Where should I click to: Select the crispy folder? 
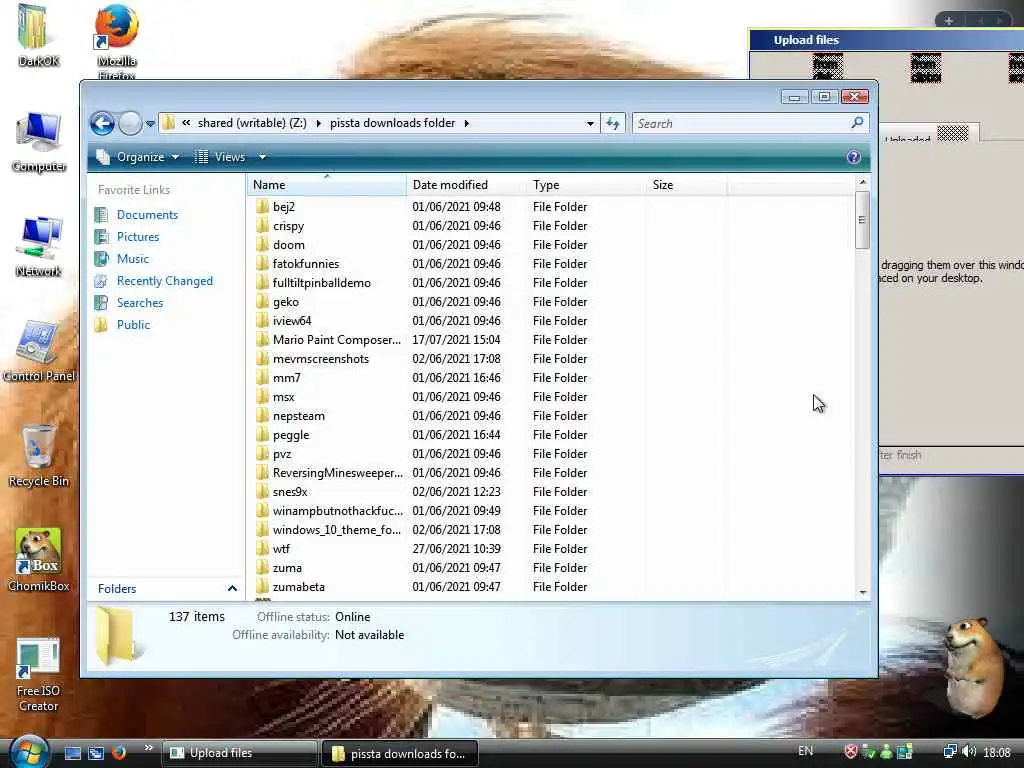click(x=289, y=225)
